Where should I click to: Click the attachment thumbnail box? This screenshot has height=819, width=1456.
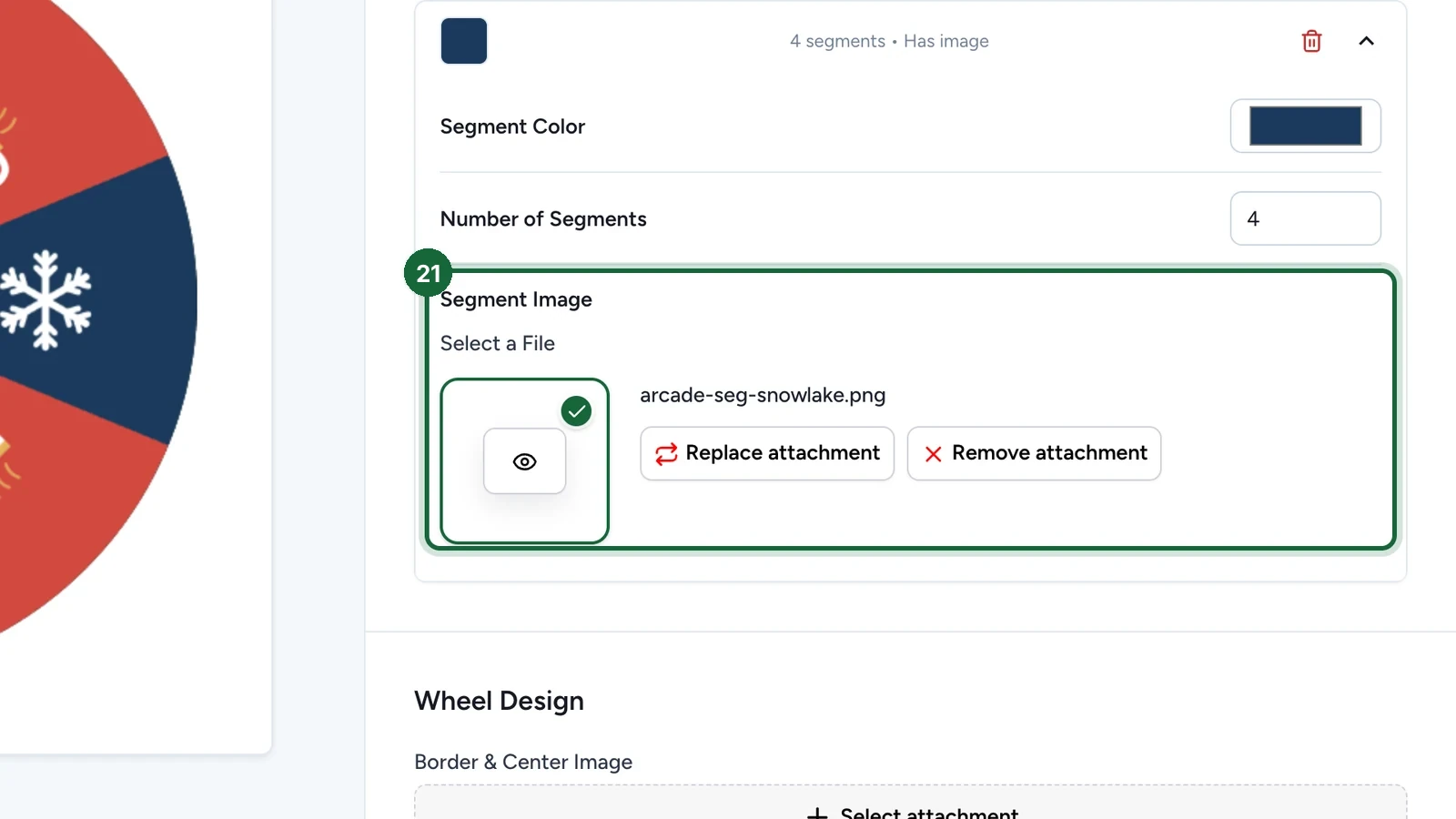[x=524, y=461]
